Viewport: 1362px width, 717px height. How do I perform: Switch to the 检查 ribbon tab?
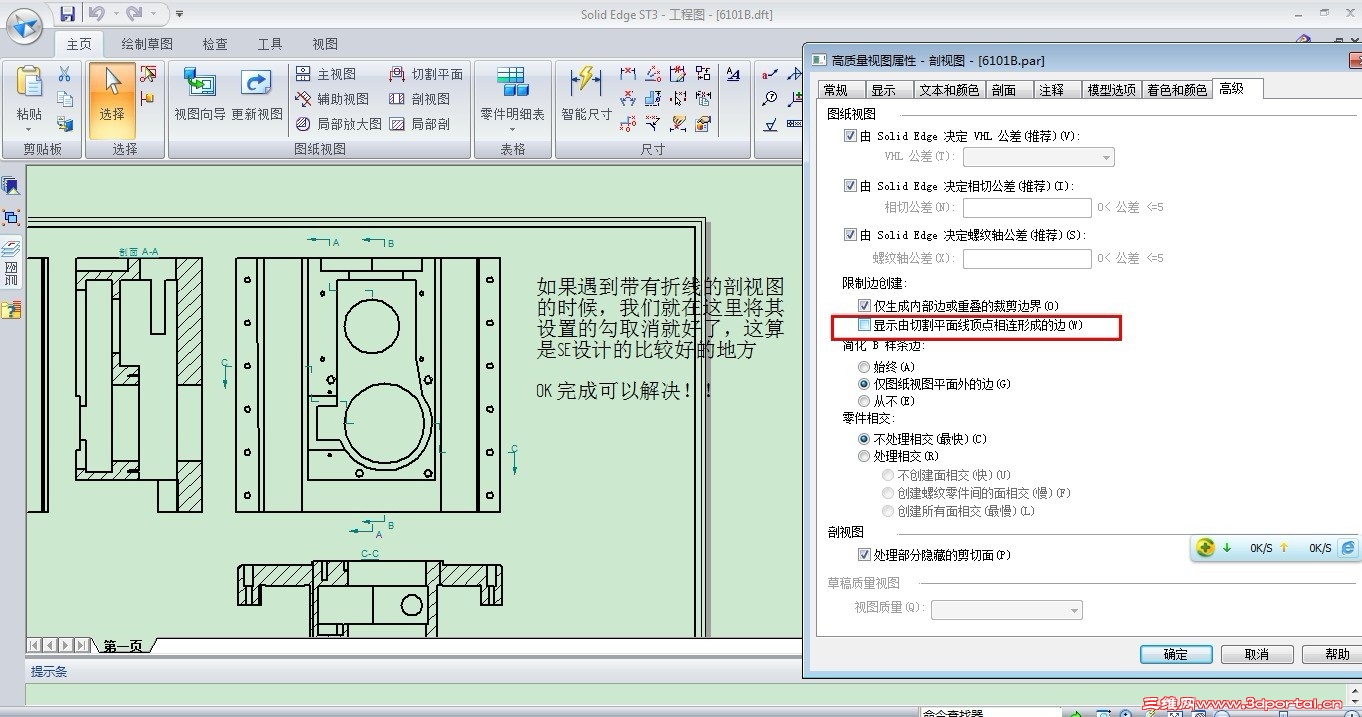pos(215,44)
